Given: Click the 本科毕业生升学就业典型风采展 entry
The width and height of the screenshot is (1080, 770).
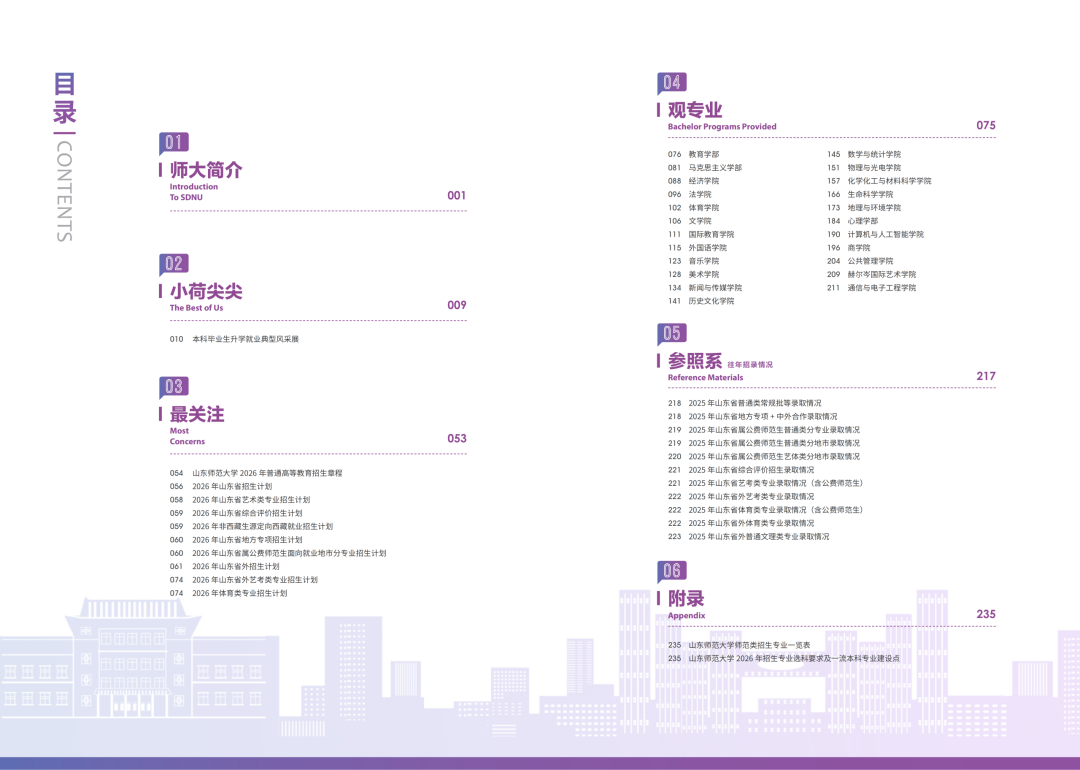Looking at the screenshot, I should (x=234, y=339).
